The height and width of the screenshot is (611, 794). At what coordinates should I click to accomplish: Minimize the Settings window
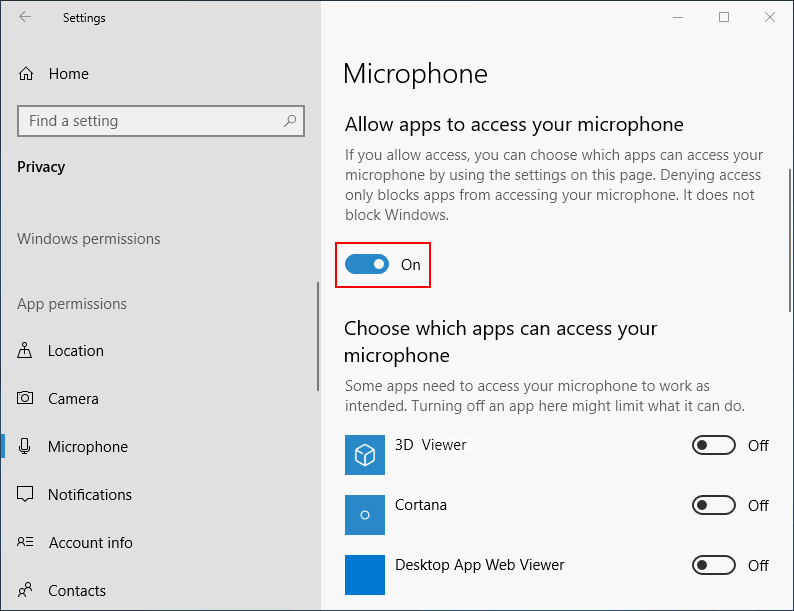tap(678, 17)
